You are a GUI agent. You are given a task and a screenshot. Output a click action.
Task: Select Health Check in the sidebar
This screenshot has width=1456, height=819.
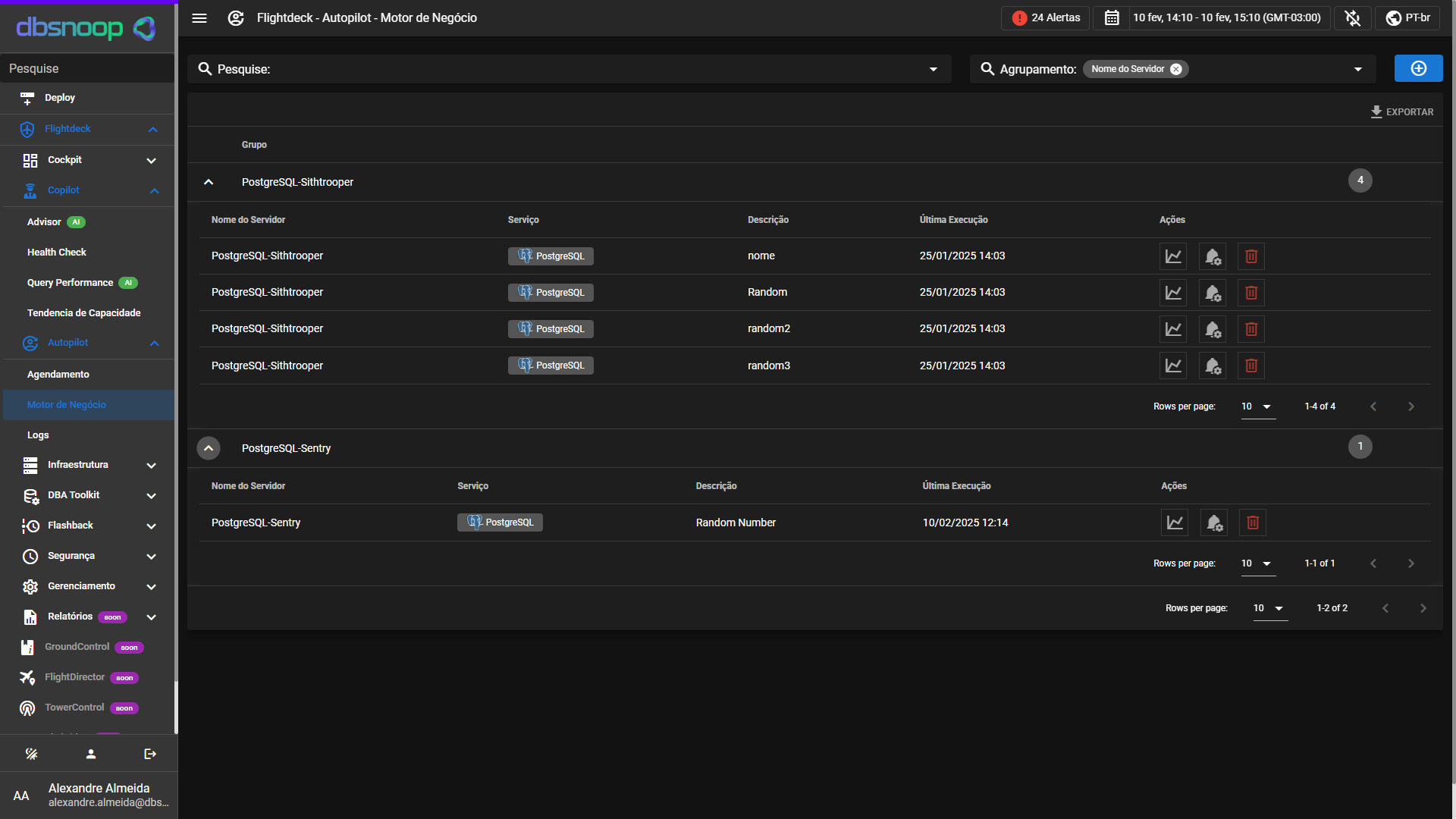[x=57, y=253]
